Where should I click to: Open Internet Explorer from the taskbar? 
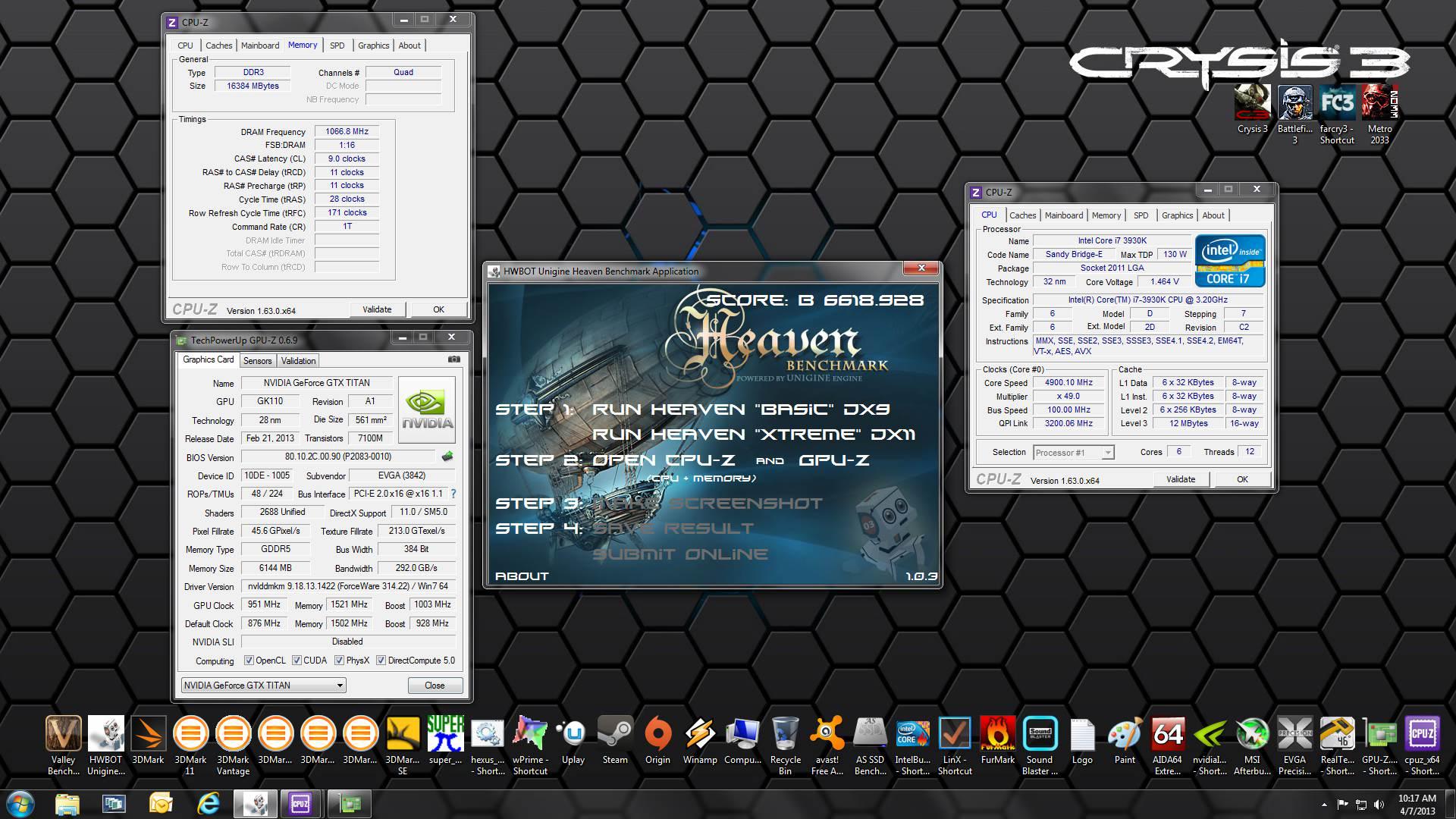pos(208,804)
